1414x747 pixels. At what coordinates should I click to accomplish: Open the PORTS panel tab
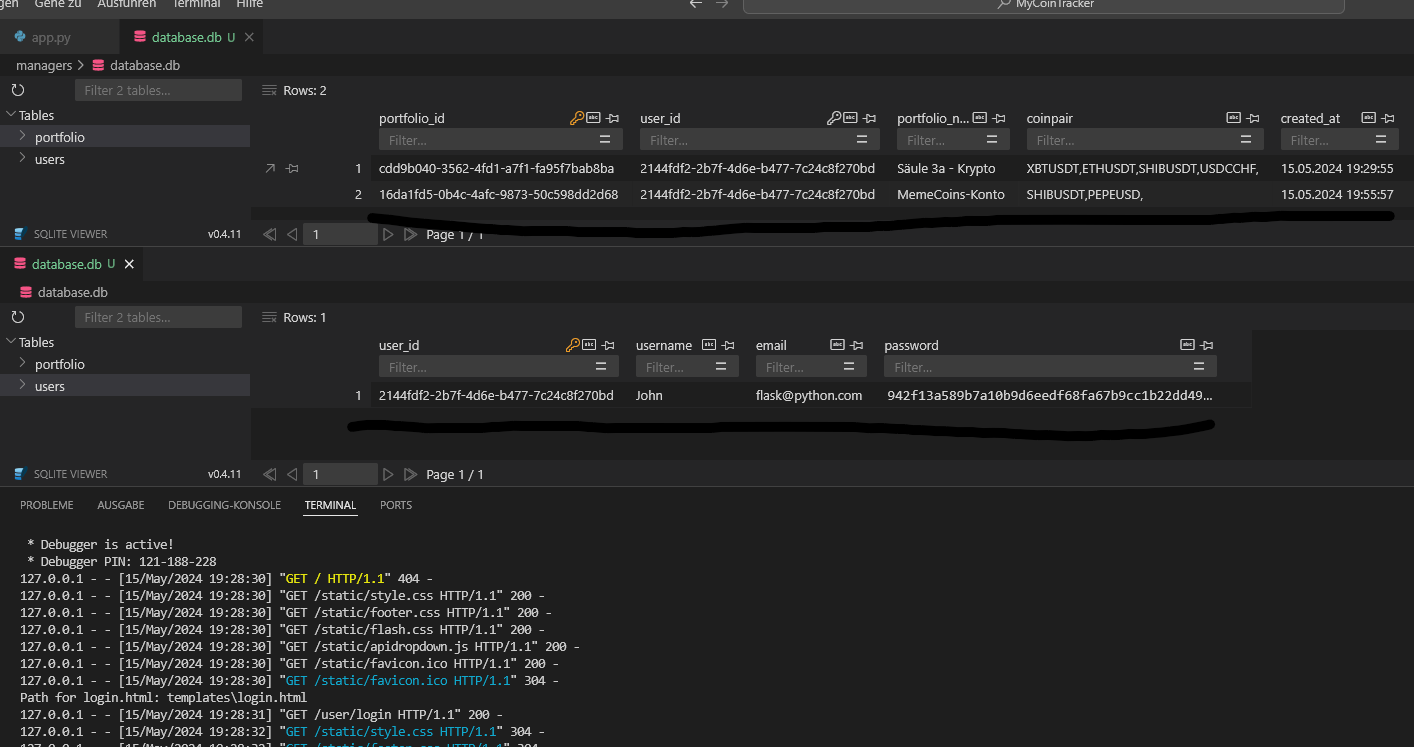point(396,505)
